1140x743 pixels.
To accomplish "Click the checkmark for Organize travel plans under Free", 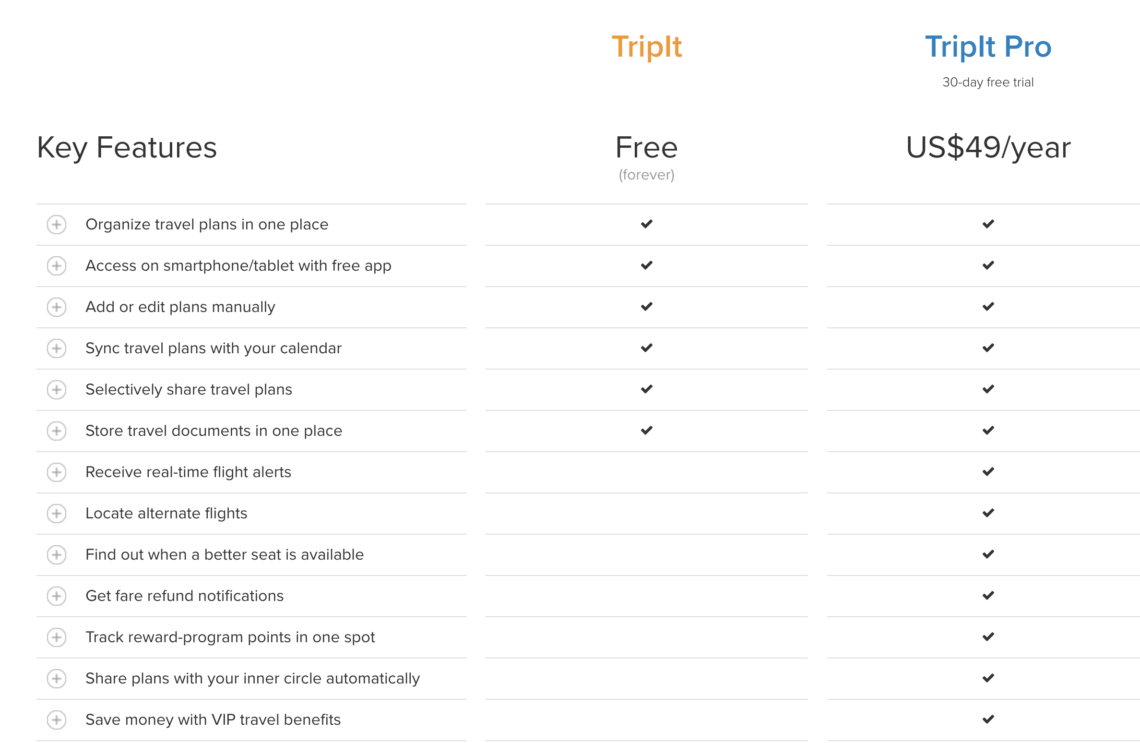I will (x=646, y=224).
